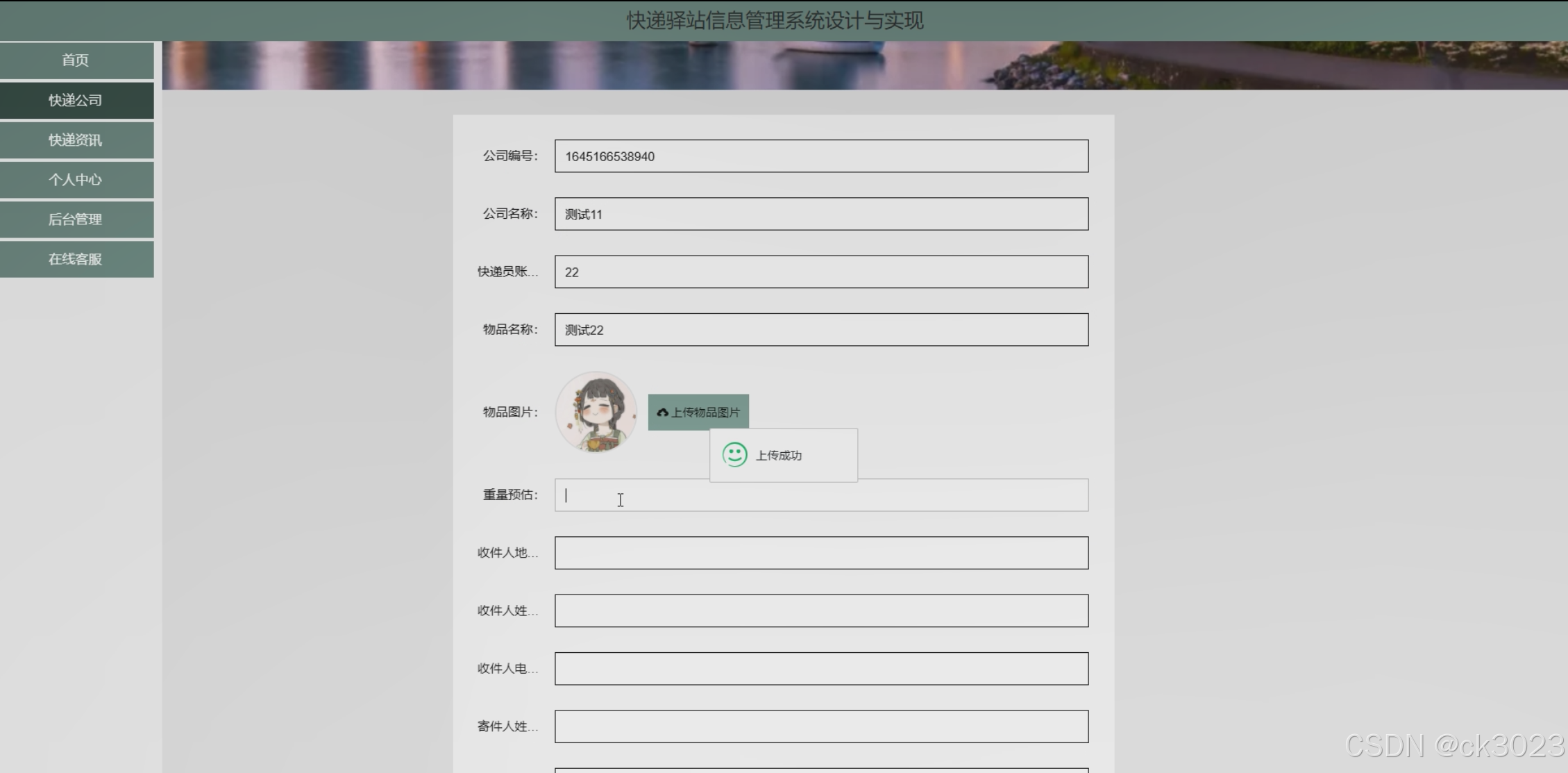Click the 寄件人姓名 input field

820,726
